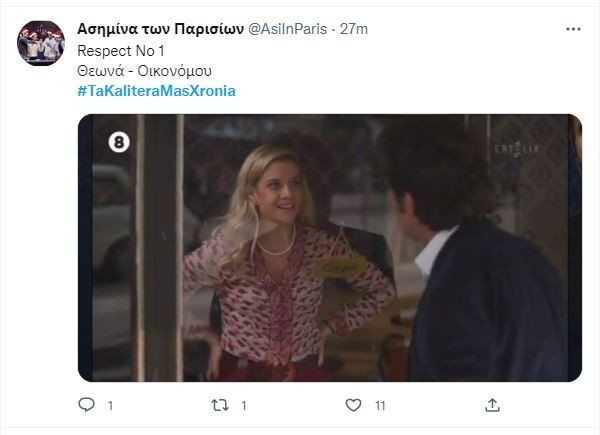This screenshot has height=435, width=600.
Task: Like the tweet with the heart icon
Action: (353, 405)
